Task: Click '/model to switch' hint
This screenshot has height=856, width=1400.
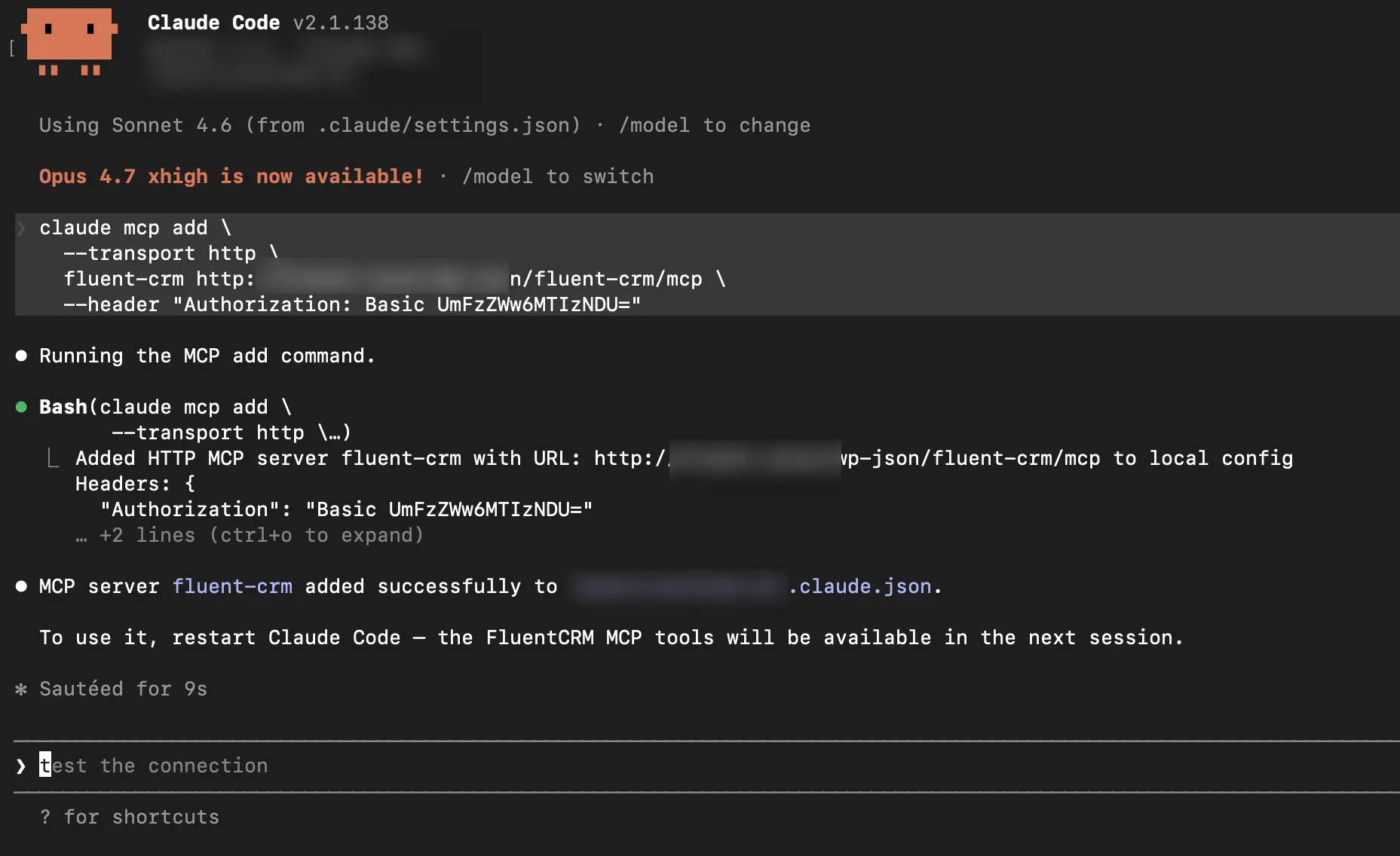Action: [558, 176]
